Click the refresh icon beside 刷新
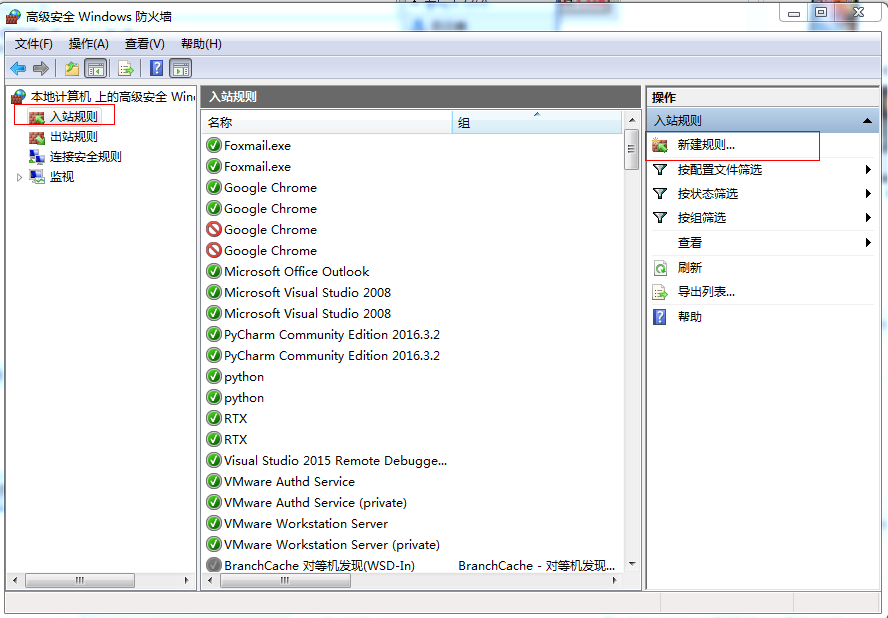The height and width of the screenshot is (618, 888). click(660, 267)
